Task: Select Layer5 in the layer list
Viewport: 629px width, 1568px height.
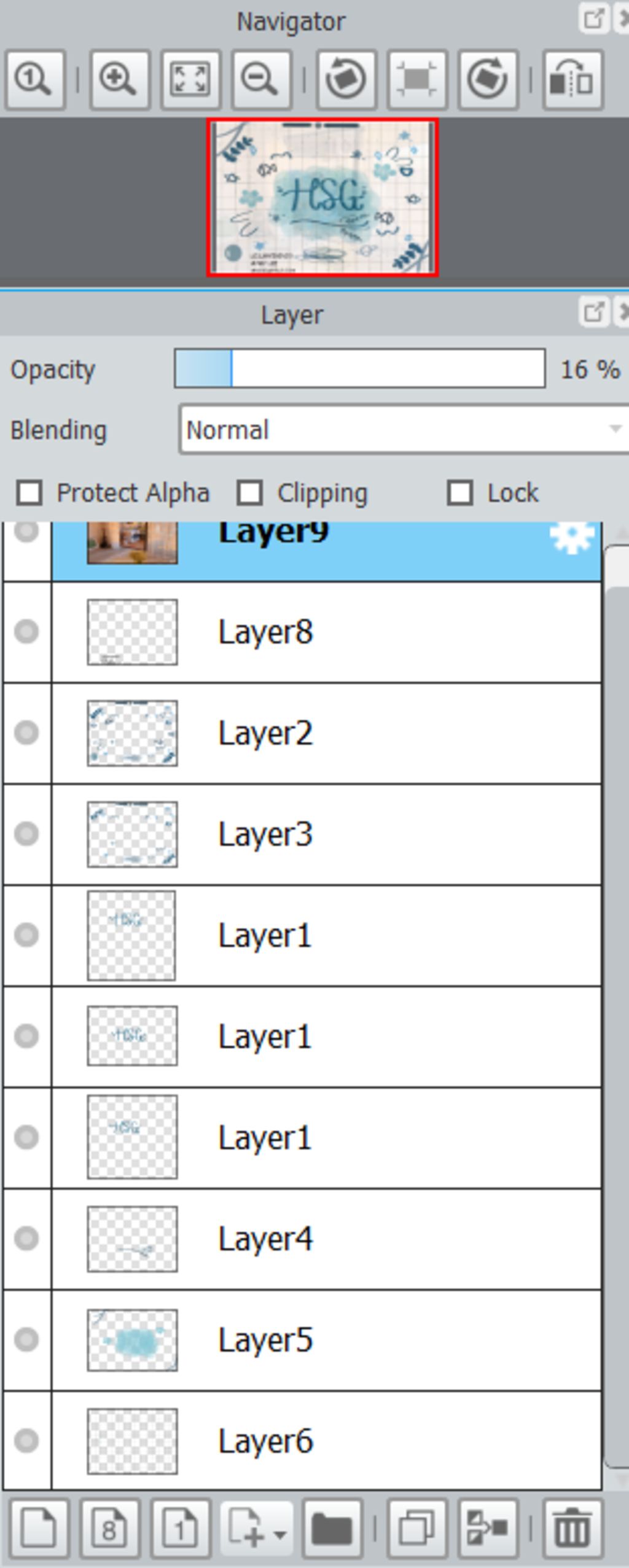Action: [326, 1340]
